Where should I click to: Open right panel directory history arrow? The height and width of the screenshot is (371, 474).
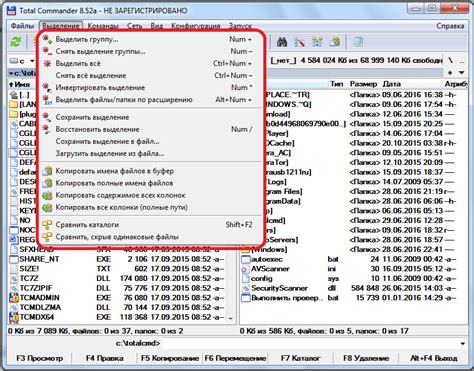pos(462,73)
